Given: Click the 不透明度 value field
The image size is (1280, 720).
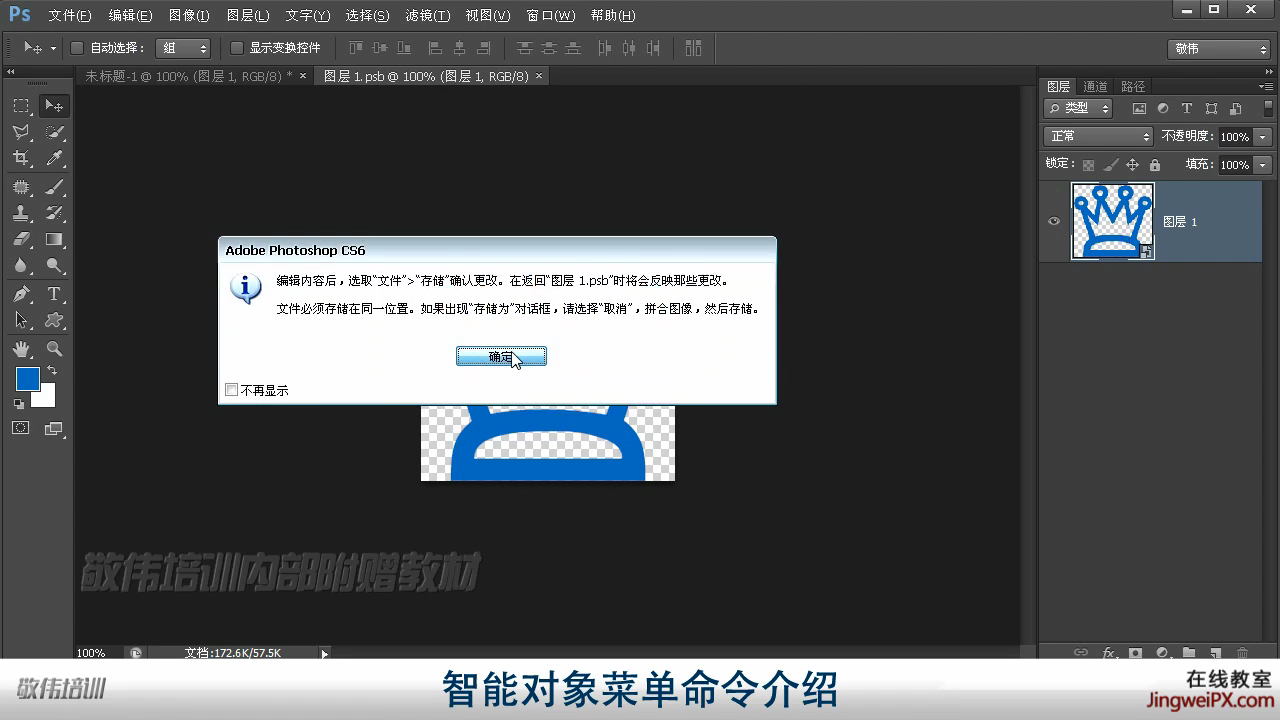Looking at the screenshot, I should (1235, 136).
